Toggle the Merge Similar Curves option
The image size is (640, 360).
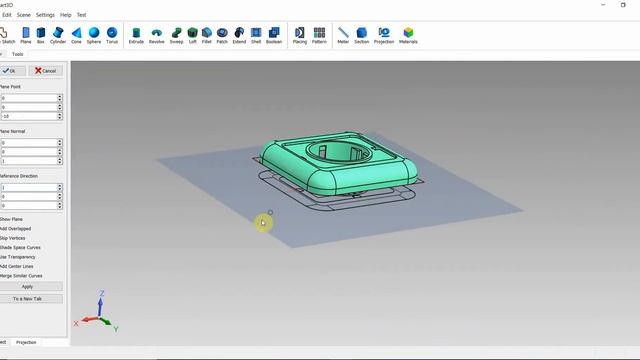(x=21, y=276)
